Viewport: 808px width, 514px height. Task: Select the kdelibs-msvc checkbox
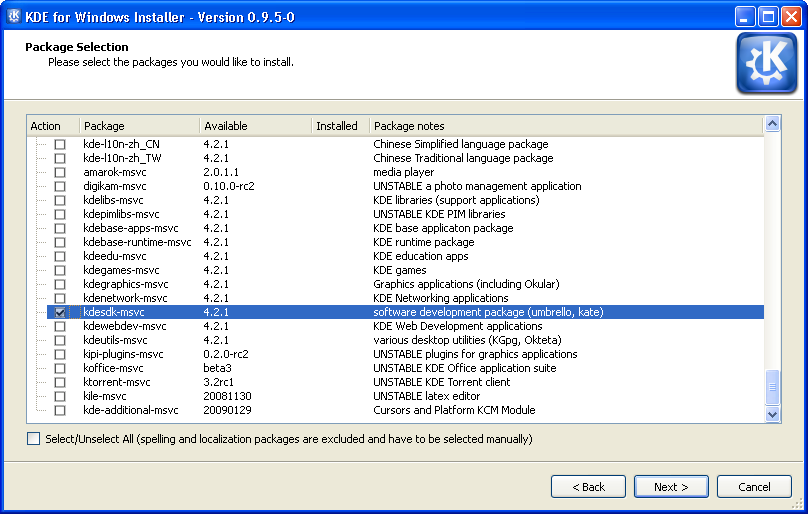click(60, 200)
